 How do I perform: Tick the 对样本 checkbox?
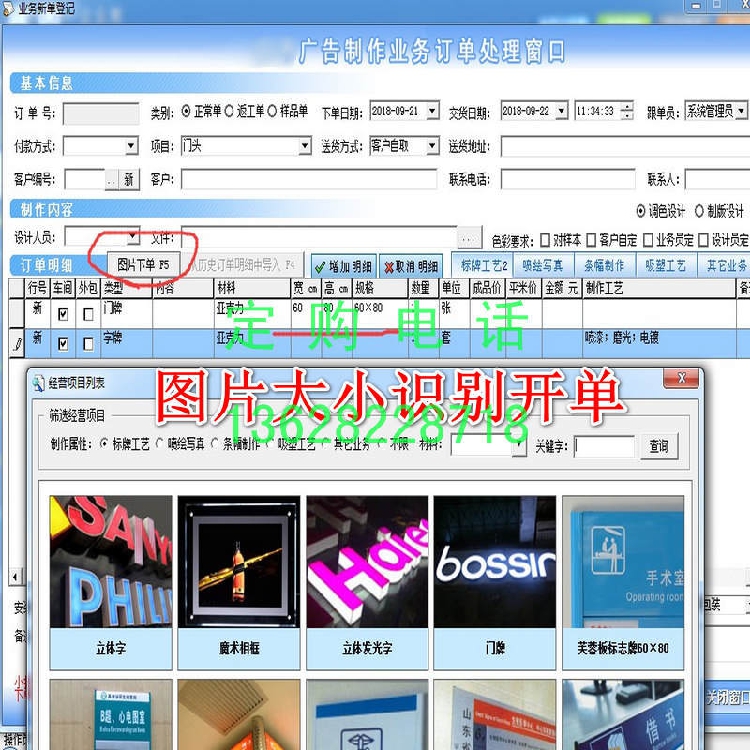(544, 240)
